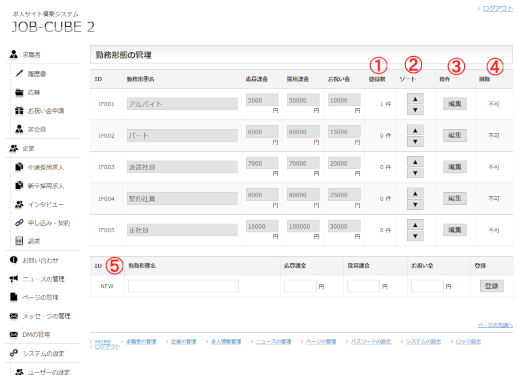Open 求人情報管理 footer link
Viewport: 518px width, 375px height.
coord(226,341)
